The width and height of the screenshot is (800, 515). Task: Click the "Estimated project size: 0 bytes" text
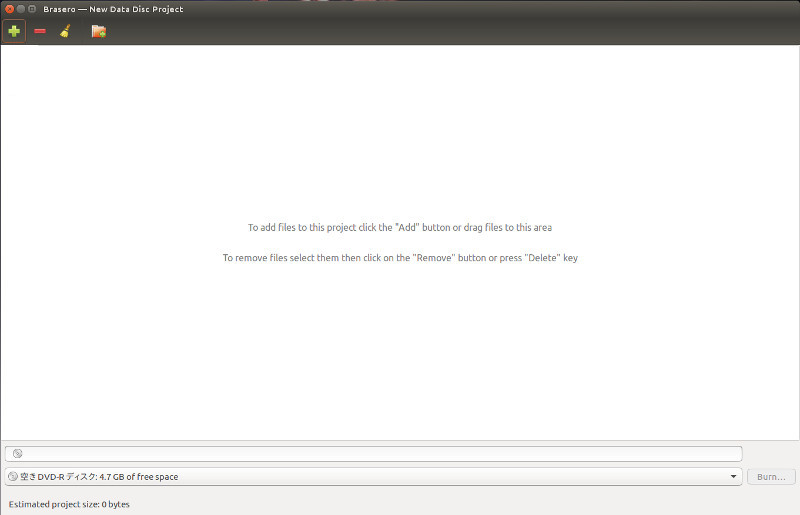[69, 504]
